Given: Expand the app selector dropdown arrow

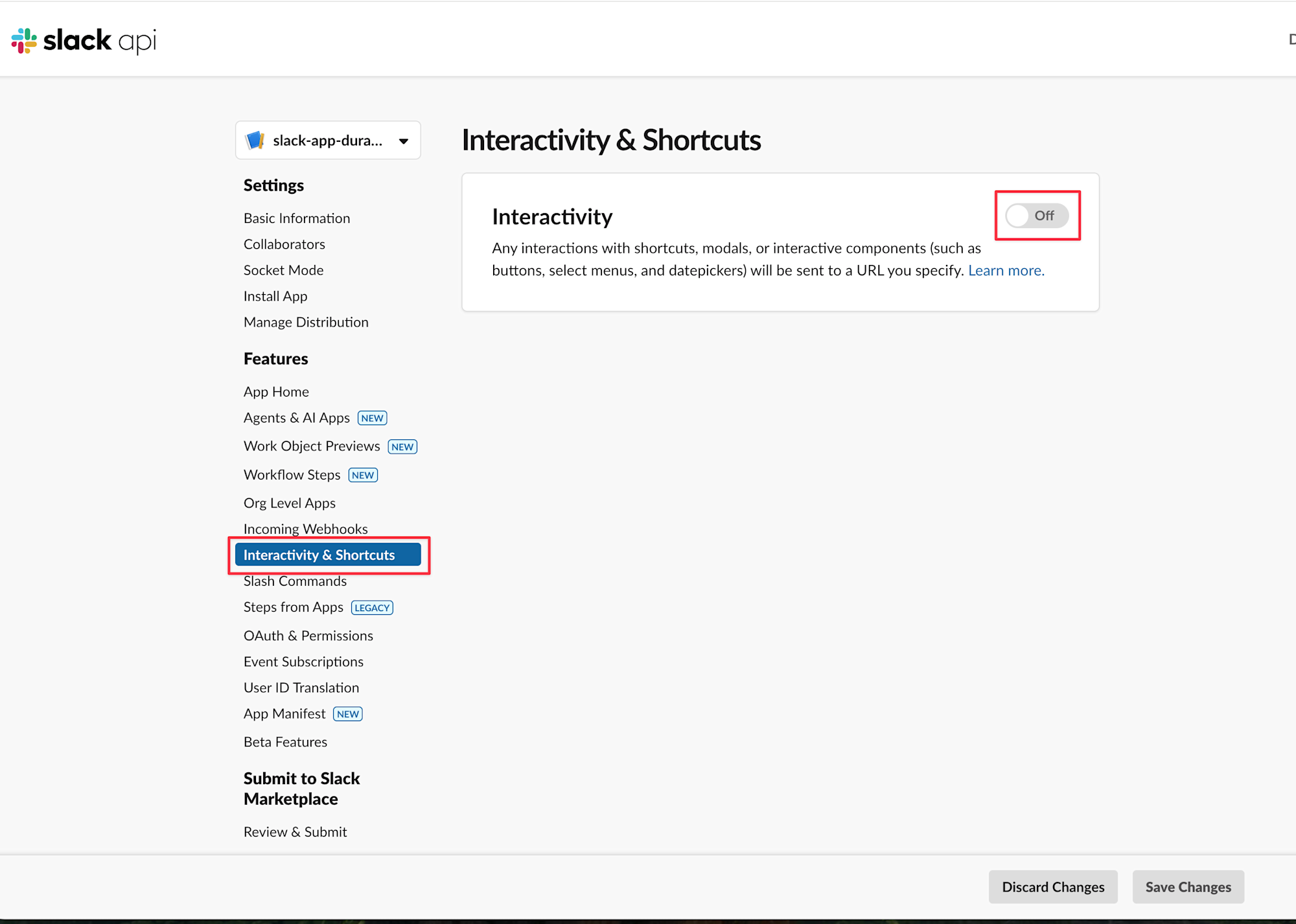Looking at the screenshot, I should (x=404, y=141).
